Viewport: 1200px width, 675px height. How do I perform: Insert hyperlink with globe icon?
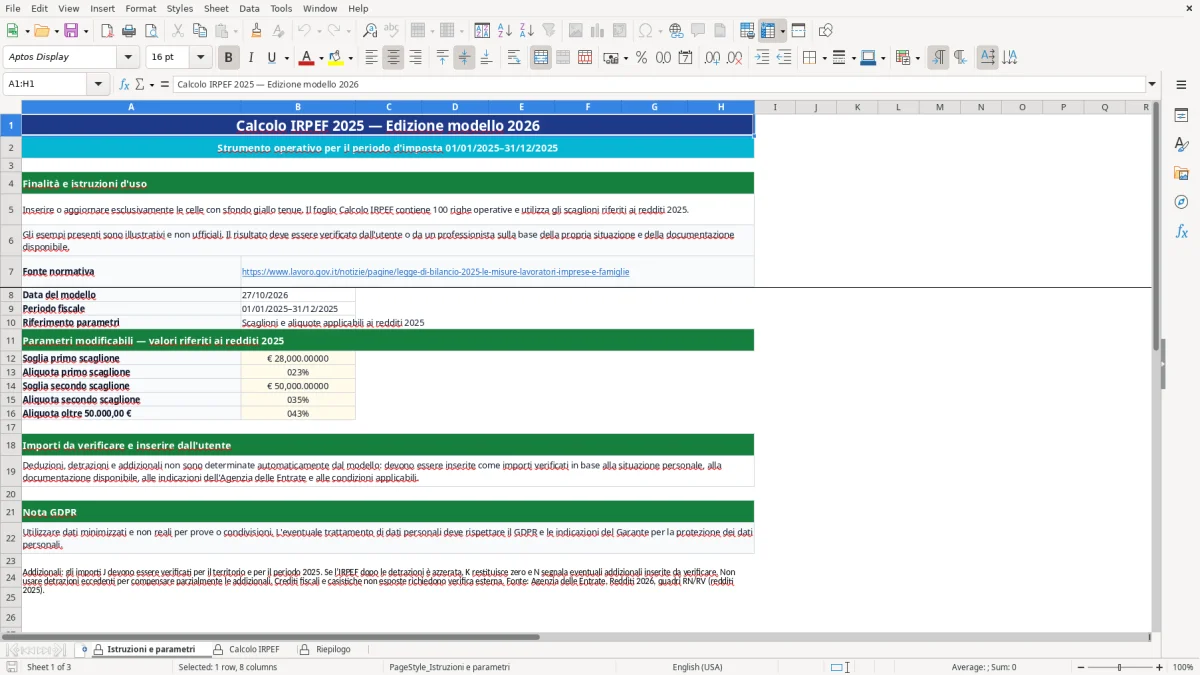click(x=676, y=31)
